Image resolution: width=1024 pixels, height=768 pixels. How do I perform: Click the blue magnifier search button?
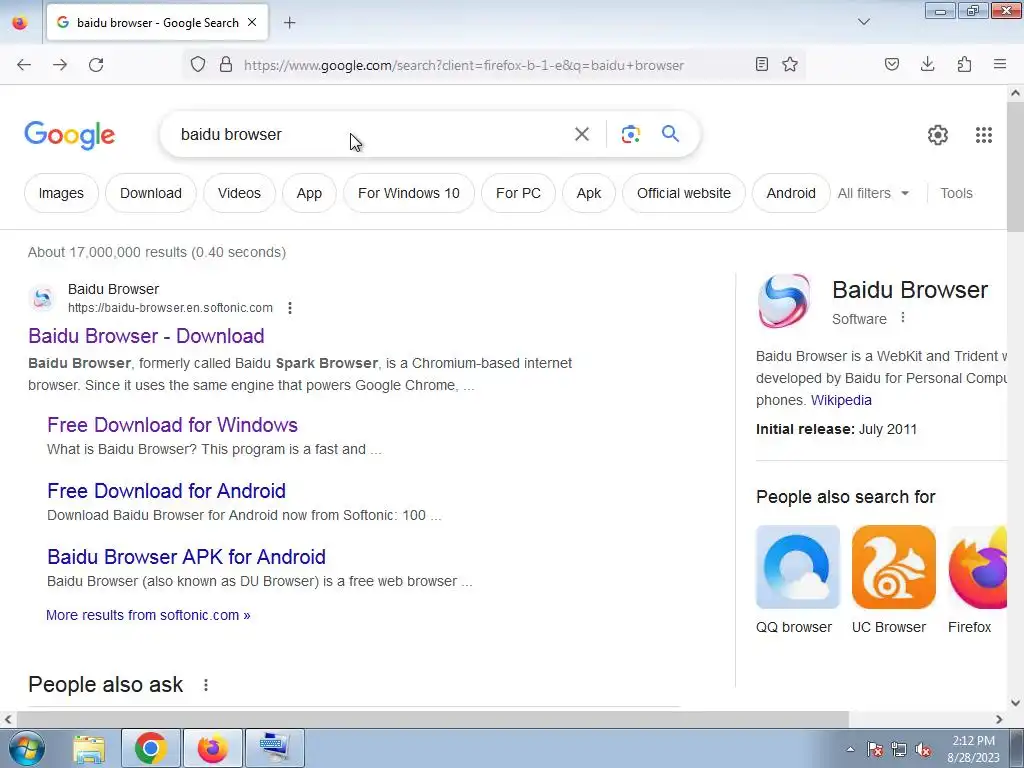(671, 134)
